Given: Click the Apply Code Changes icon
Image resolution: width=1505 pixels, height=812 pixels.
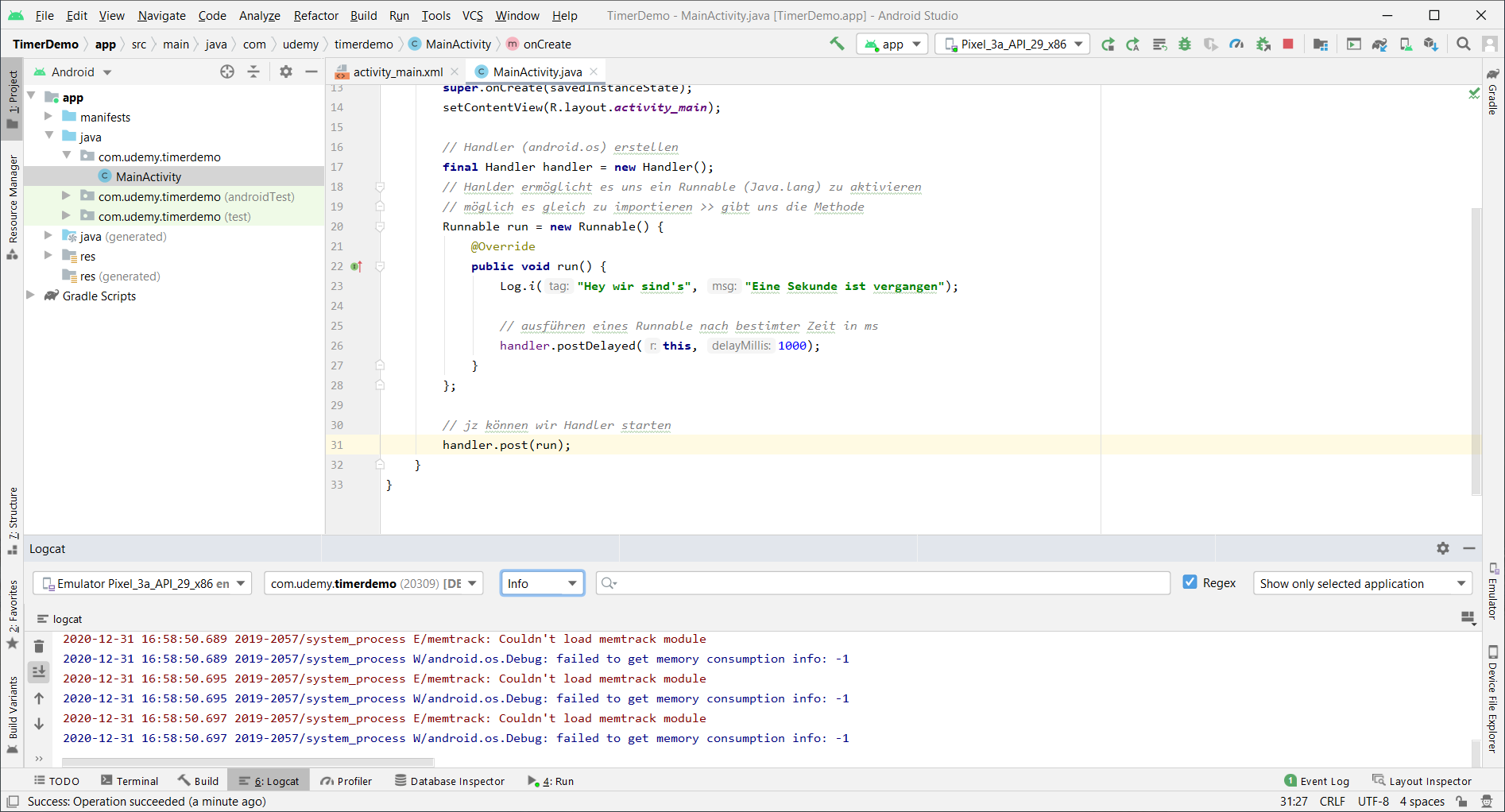Looking at the screenshot, I should (x=1160, y=44).
